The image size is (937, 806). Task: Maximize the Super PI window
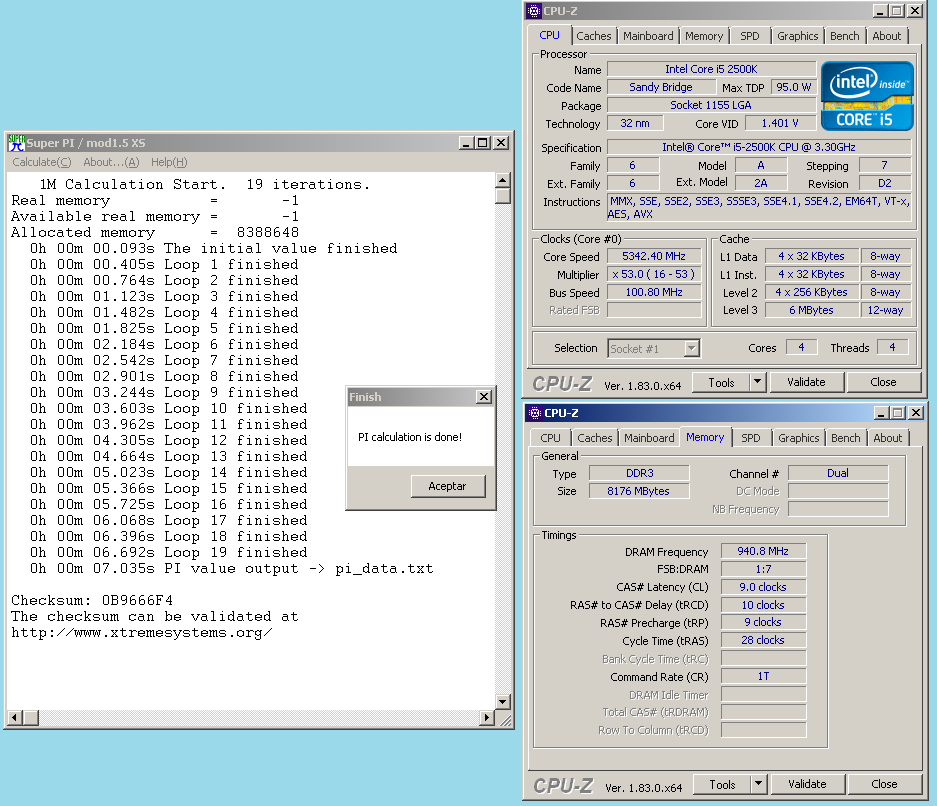point(482,143)
